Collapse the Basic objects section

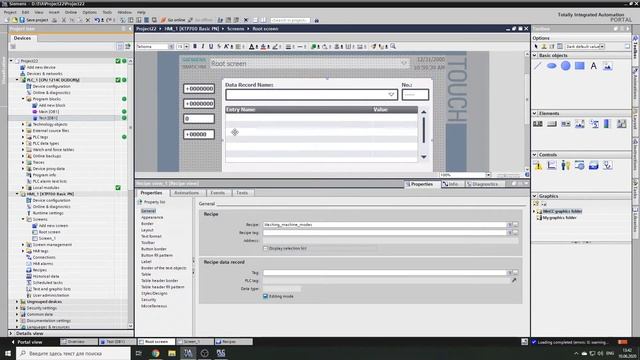535,56
